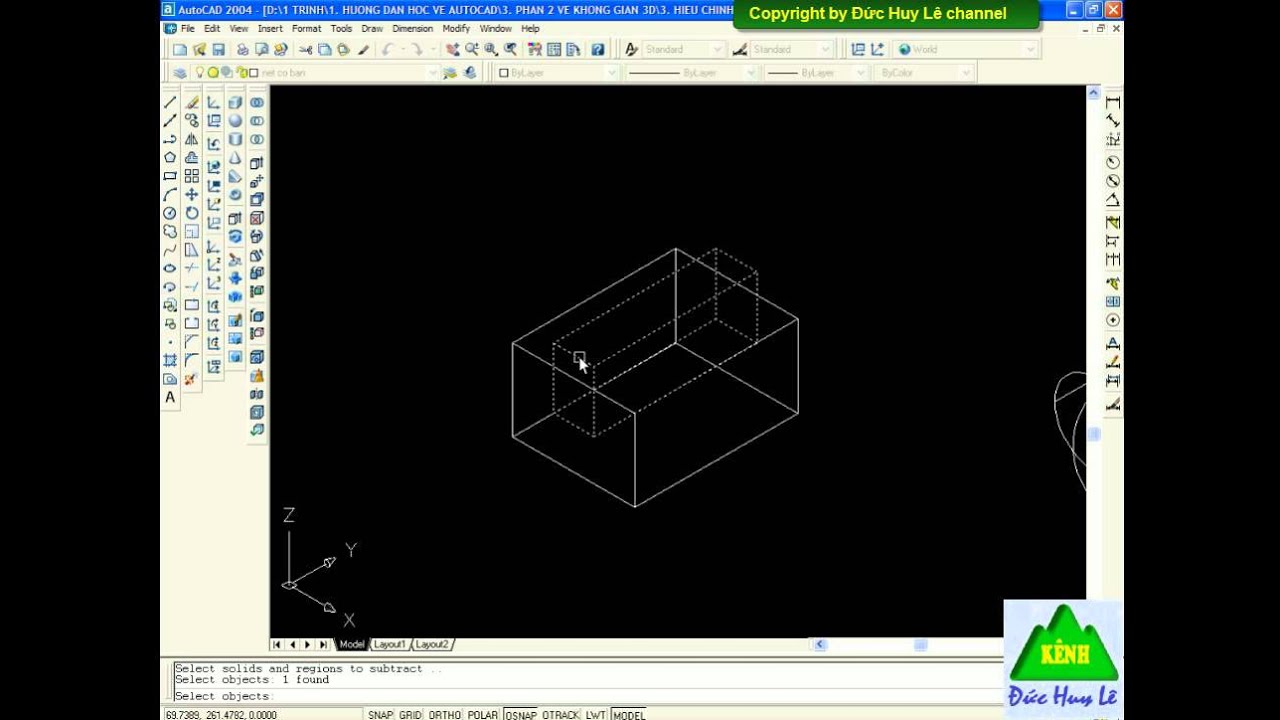Open the ByColor plot style dropdown
The height and width of the screenshot is (720, 1280).
tap(965, 73)
